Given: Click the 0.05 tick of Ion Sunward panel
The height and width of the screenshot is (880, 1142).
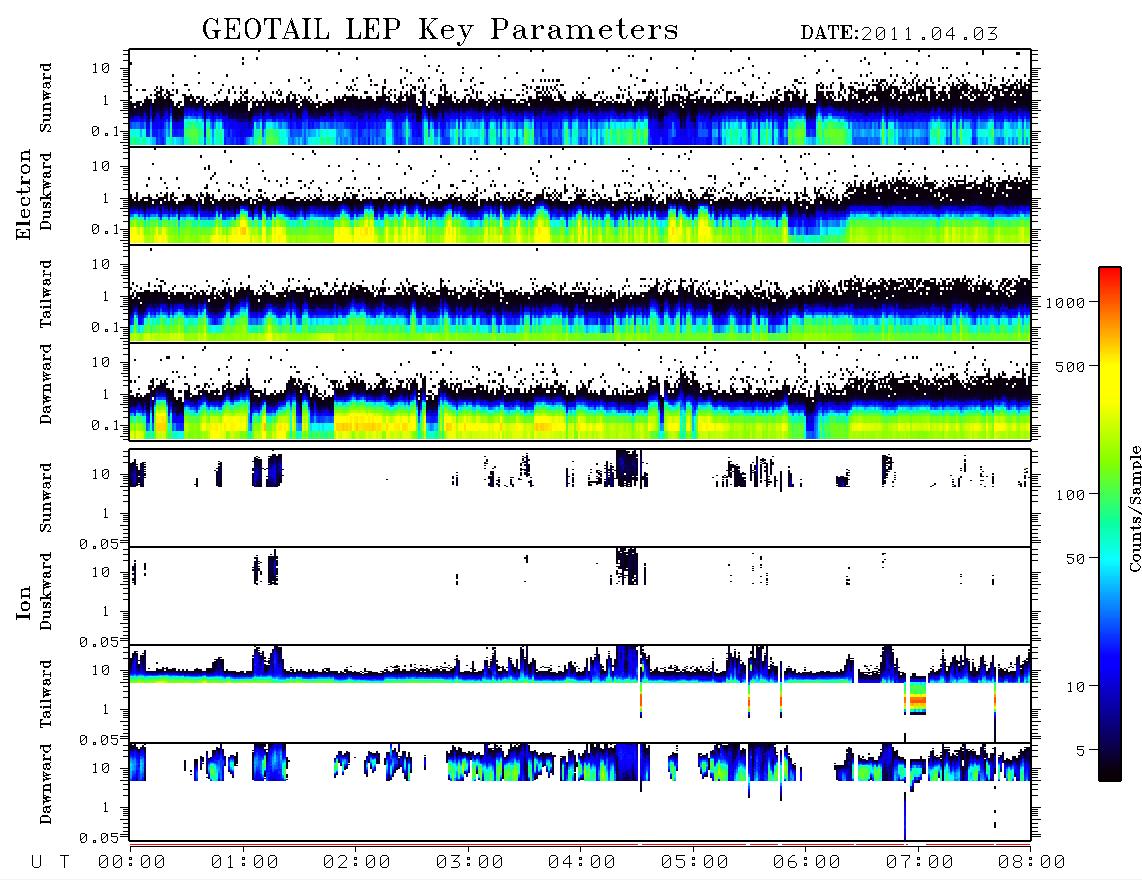Looking at the screenshot, I should (x=98, y=544).
